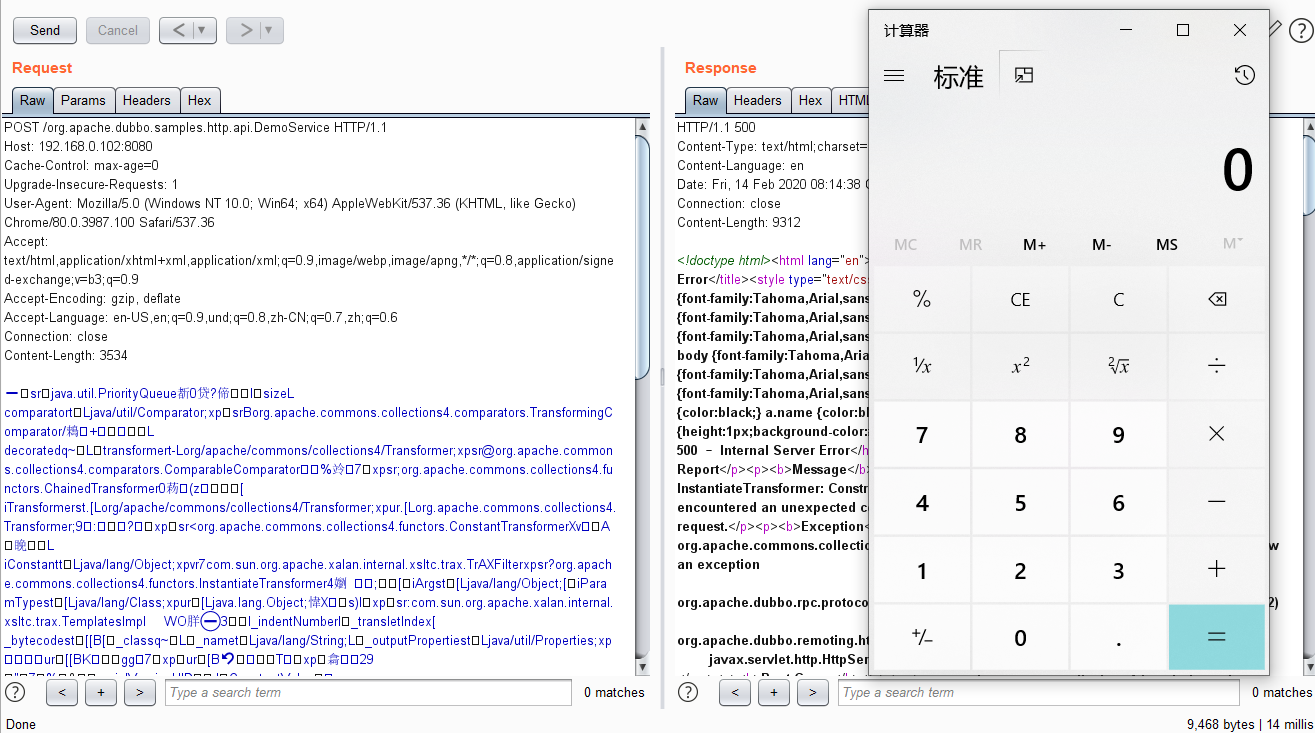Expand the history back dropdown arrow

(203, 31)
